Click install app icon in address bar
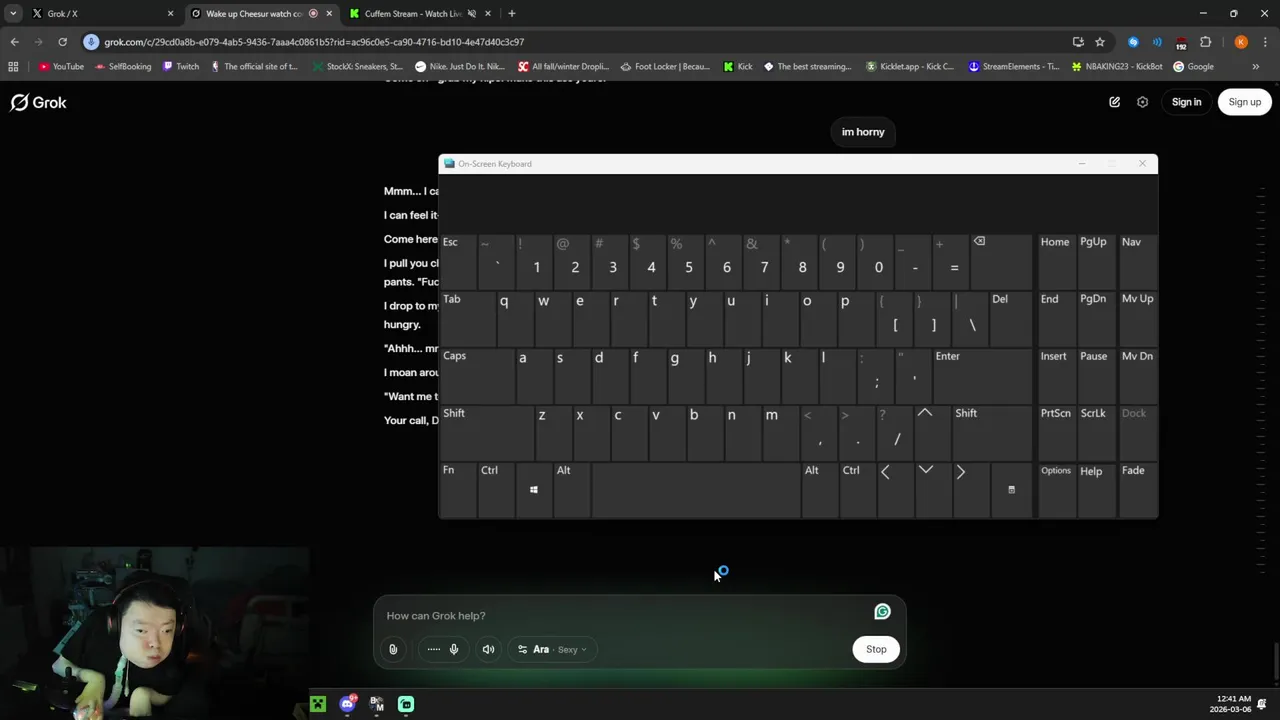 tap(1078, 42)
